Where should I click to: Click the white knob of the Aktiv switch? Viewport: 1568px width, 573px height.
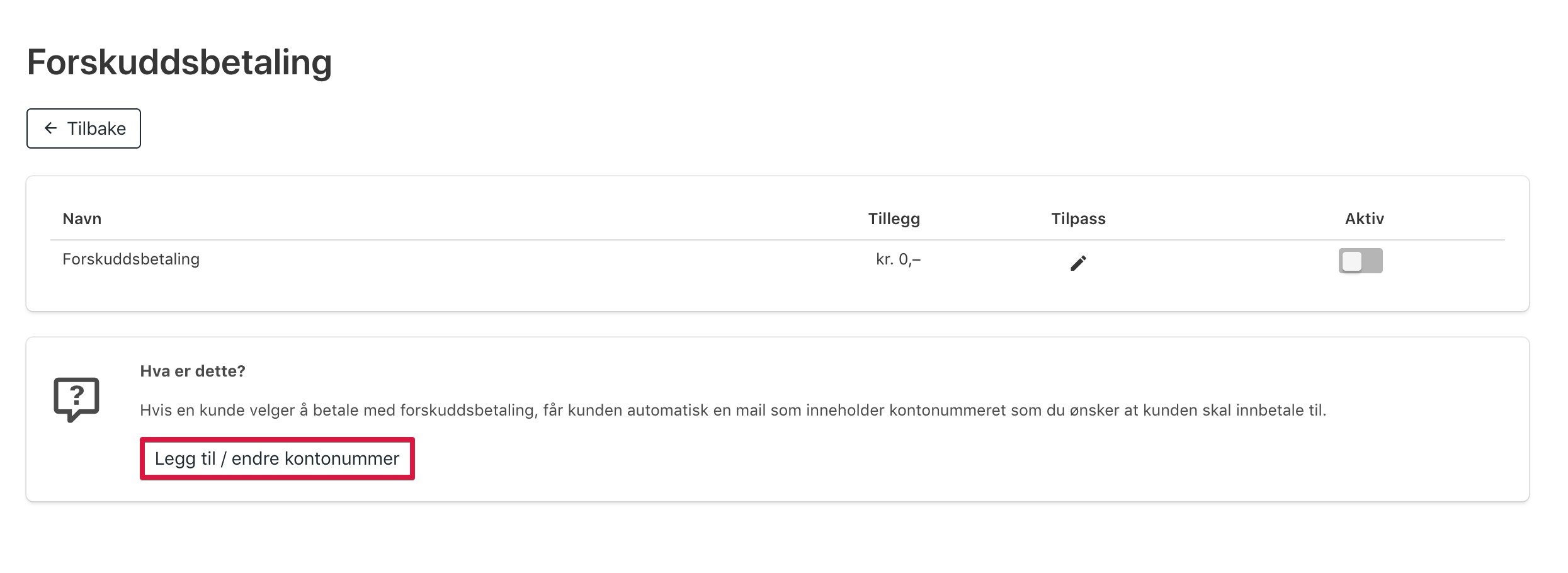1351,261
